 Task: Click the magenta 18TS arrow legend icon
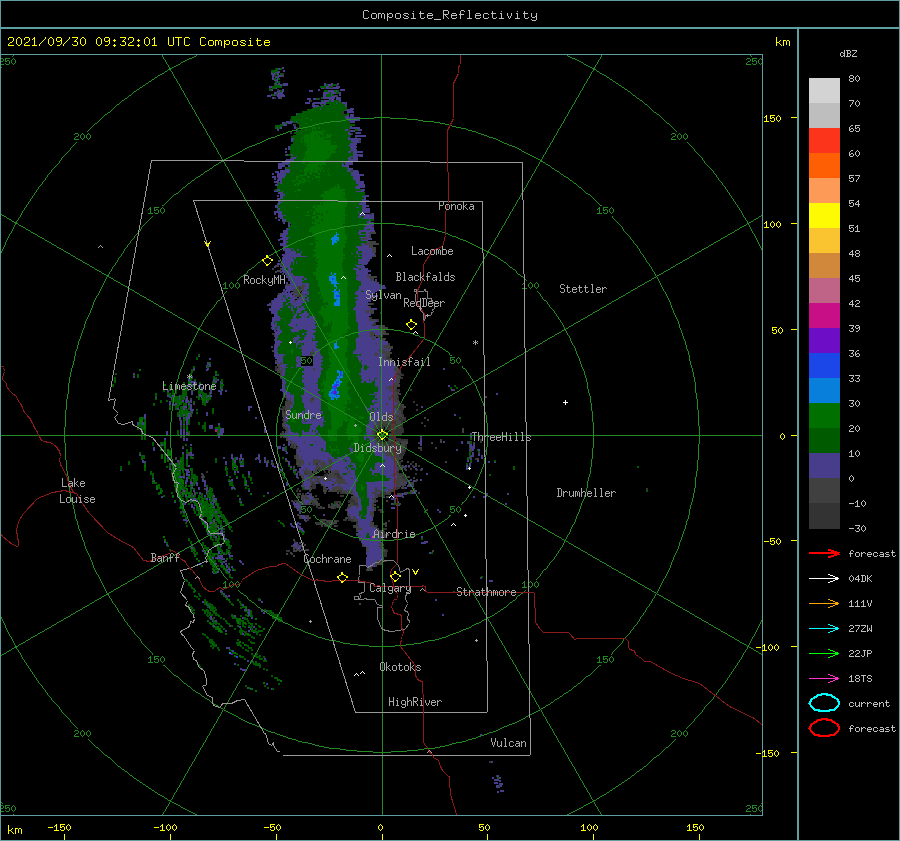click(824, 679)
